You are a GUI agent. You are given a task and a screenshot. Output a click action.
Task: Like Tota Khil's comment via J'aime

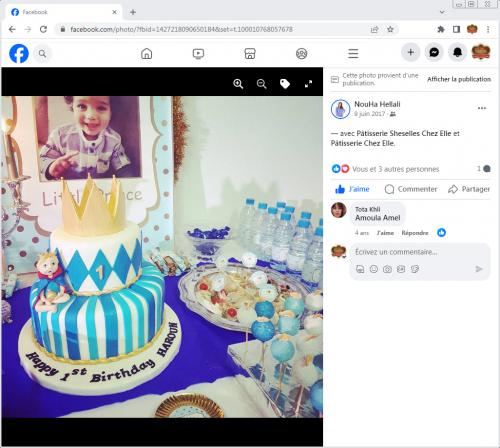(x=385, y=233)
